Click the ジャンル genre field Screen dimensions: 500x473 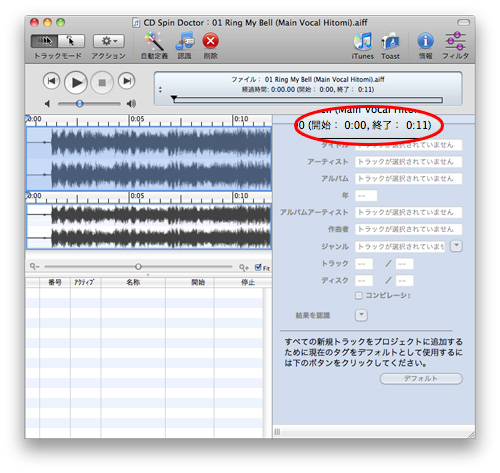400,247
